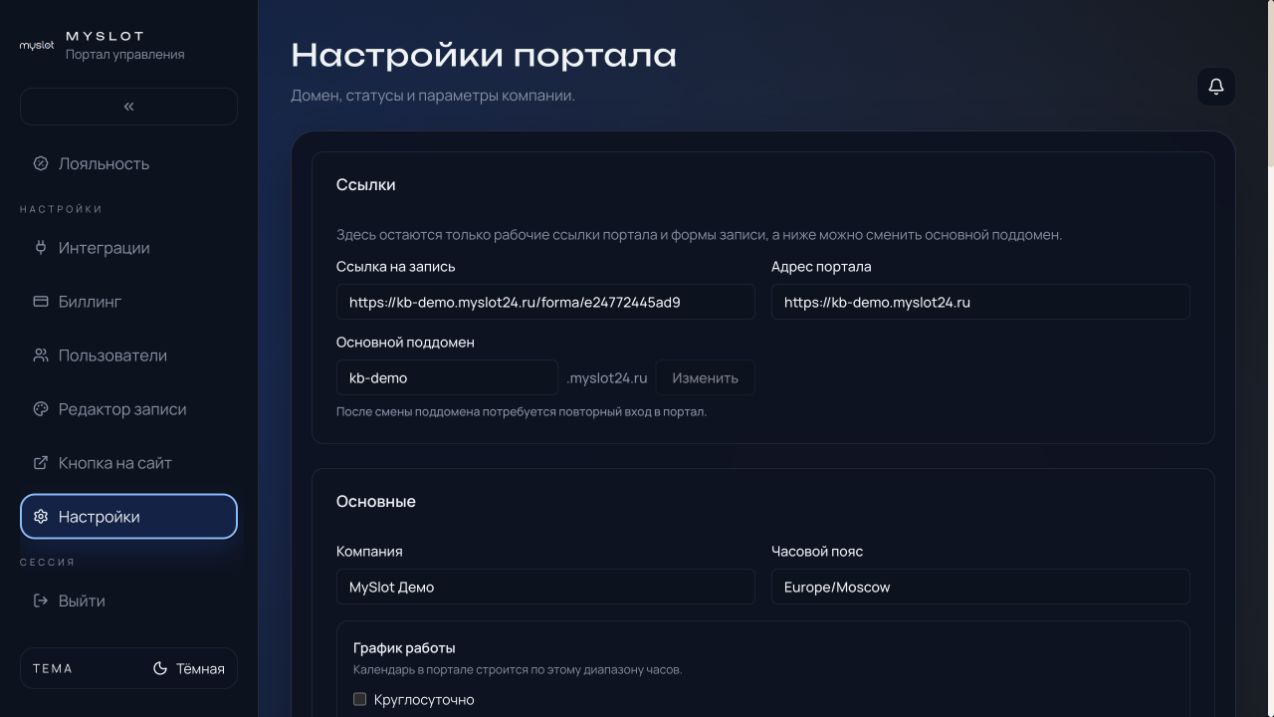
Task: Open Пользователи page
Action: pos(129,355)
